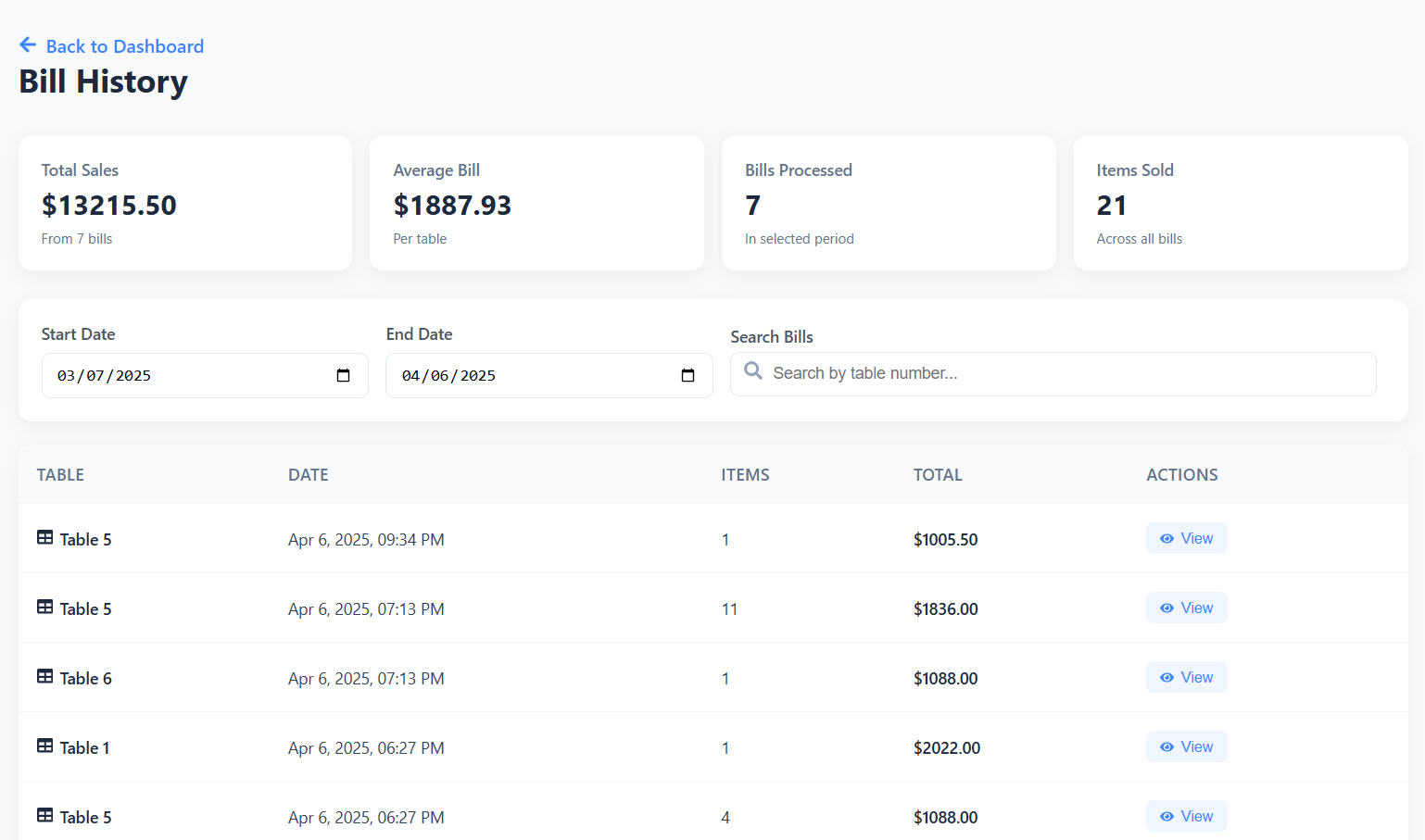Open the Start Date calendar picker icon
Viewport: 1425px width, 840px height.
343,375
